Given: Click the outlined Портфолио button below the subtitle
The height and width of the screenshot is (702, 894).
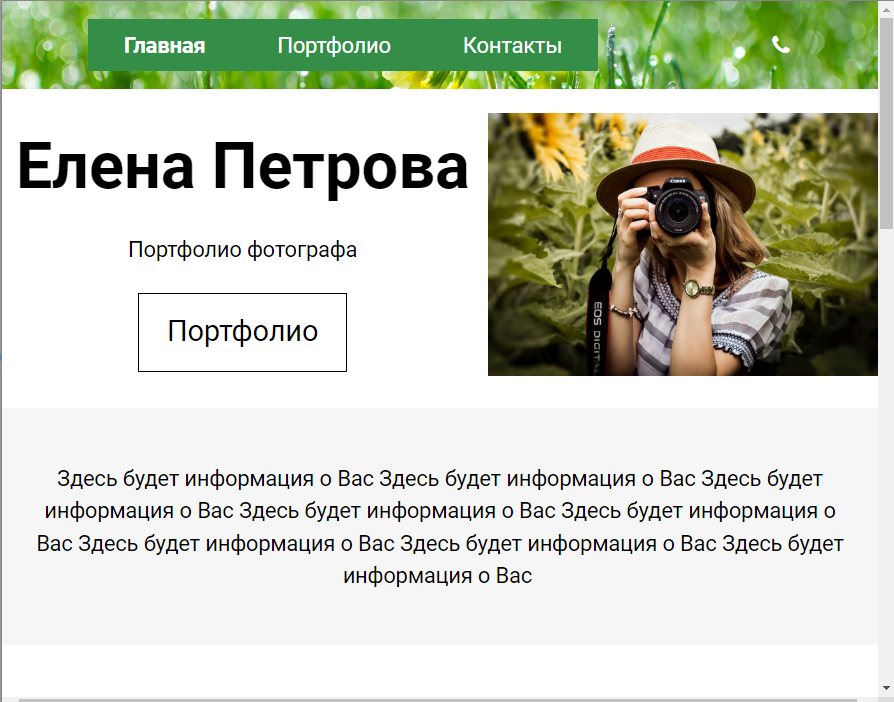Looking at the screenshot, I should pos(242,332).
